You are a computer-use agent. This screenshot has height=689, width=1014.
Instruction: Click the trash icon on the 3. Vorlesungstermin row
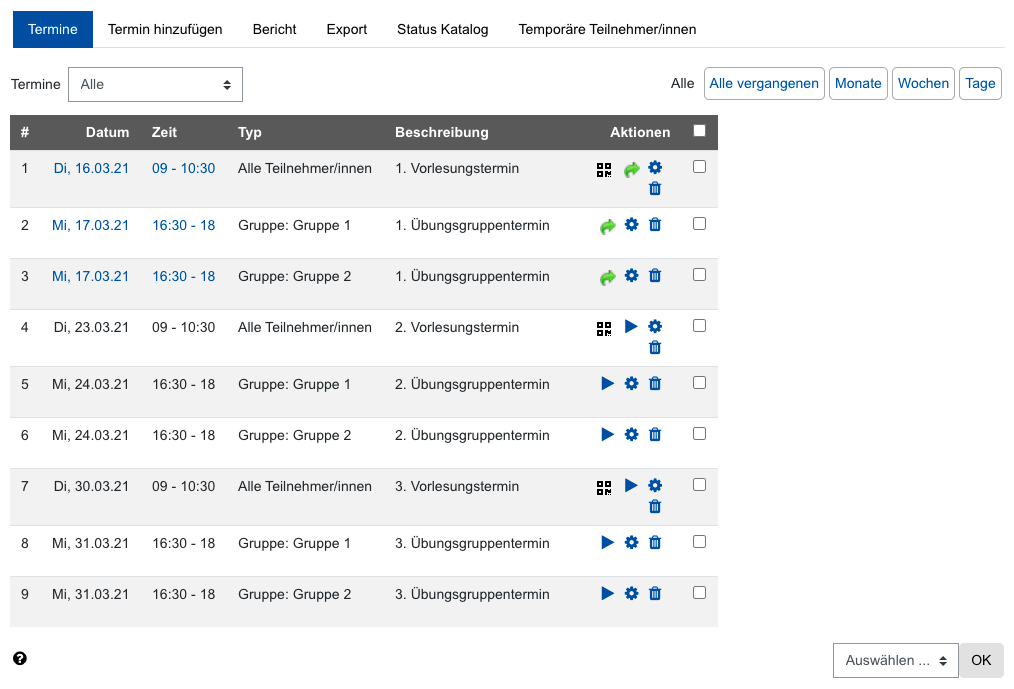click(655, 506)
